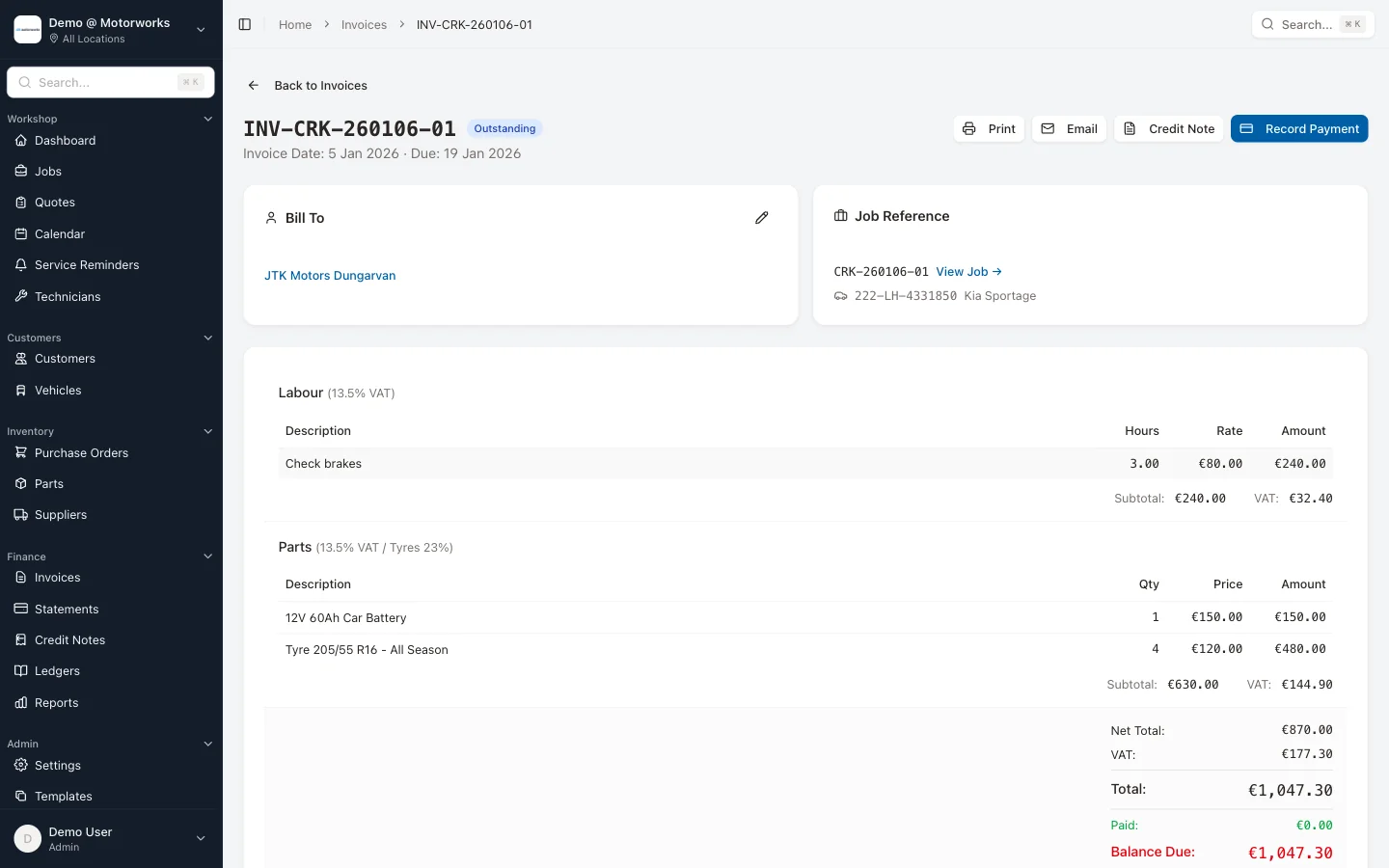Open the Demo @ Motorworks location dropdown
1389x868 pixels.
[201, 30]
